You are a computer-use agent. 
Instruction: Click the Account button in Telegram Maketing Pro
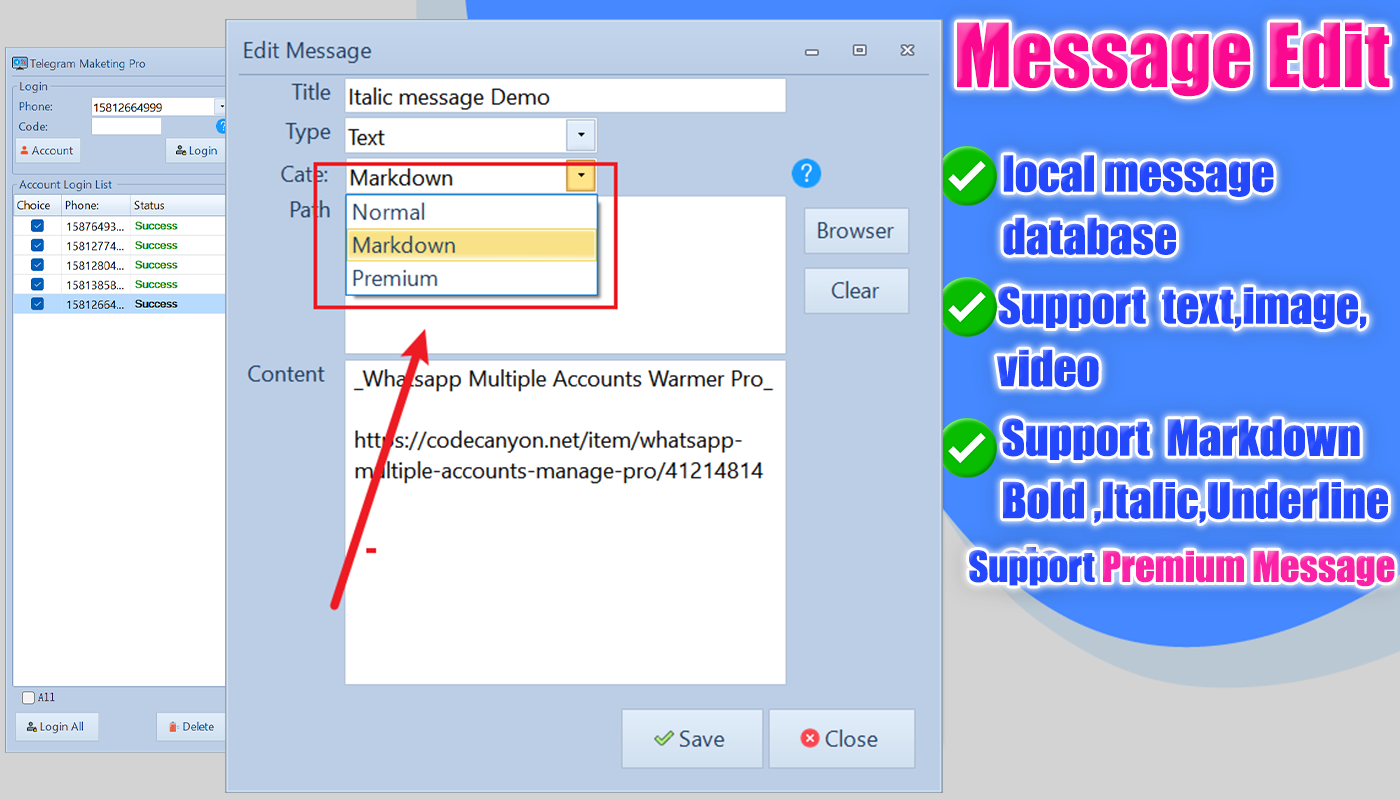[48, 151]
